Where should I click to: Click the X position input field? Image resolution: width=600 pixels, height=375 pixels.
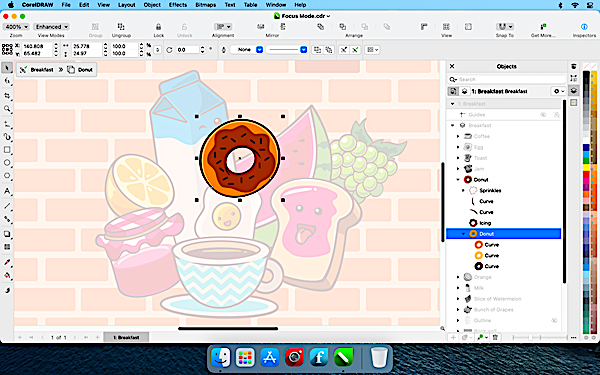[37, 46]
